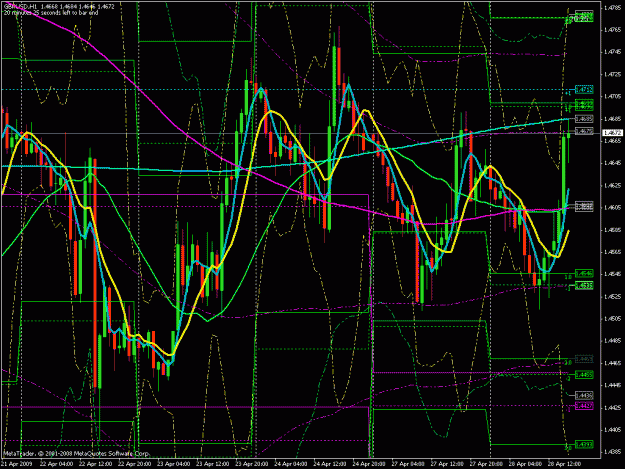Screen dimensions: 625x469
Task: Click the 1.4505 price scale value
Action: [x=612, y=318]
